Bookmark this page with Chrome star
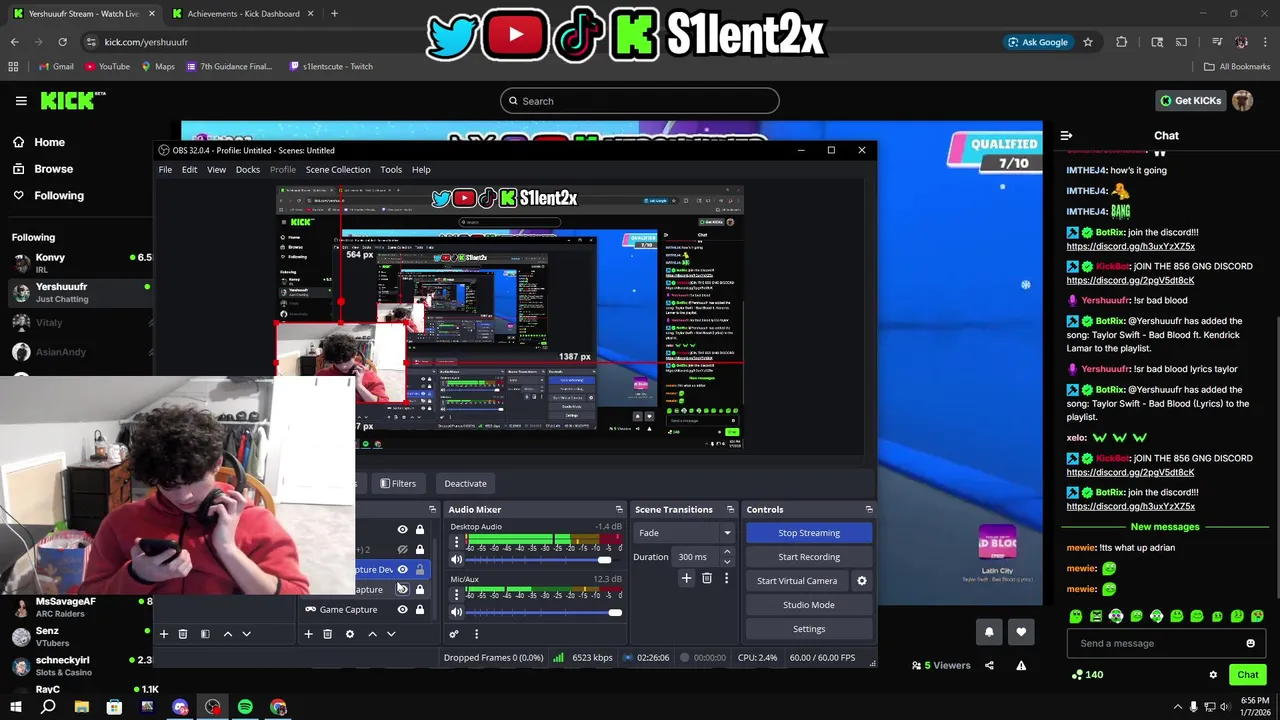Image resolution: width=1280 pixels, height=720 pixels. [x=1088, y=42]
